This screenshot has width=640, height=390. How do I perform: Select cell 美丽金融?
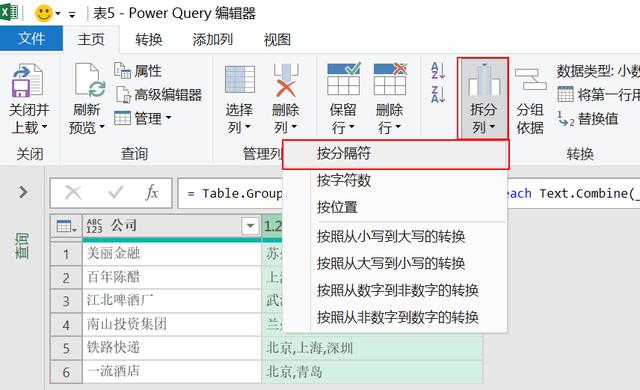click(x=172, y=253)
